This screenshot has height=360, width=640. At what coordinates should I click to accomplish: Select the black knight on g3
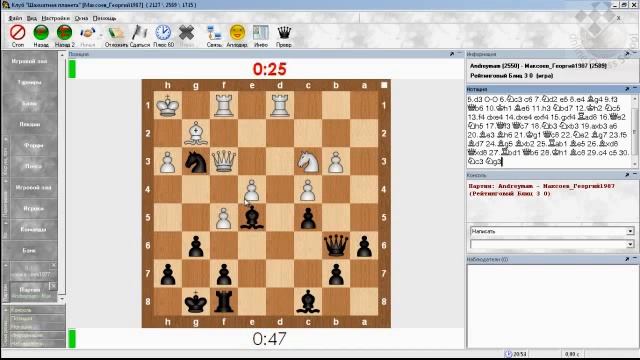point(196,161)
